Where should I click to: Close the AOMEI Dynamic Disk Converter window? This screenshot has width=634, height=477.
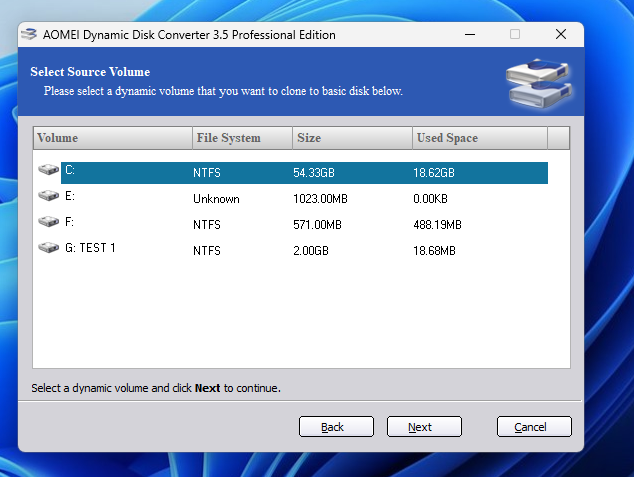561,34
